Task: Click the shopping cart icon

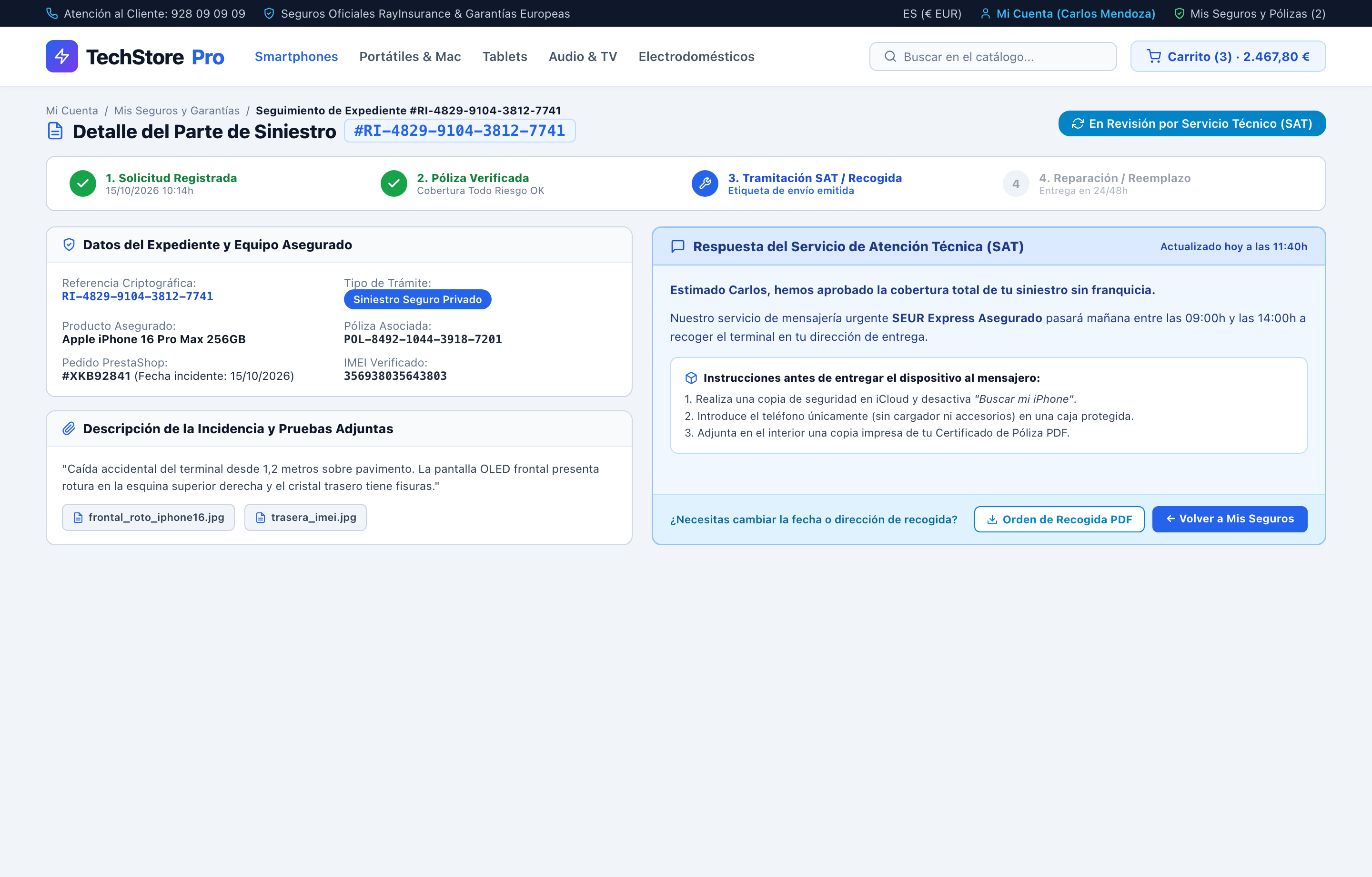Action: 1154,56
